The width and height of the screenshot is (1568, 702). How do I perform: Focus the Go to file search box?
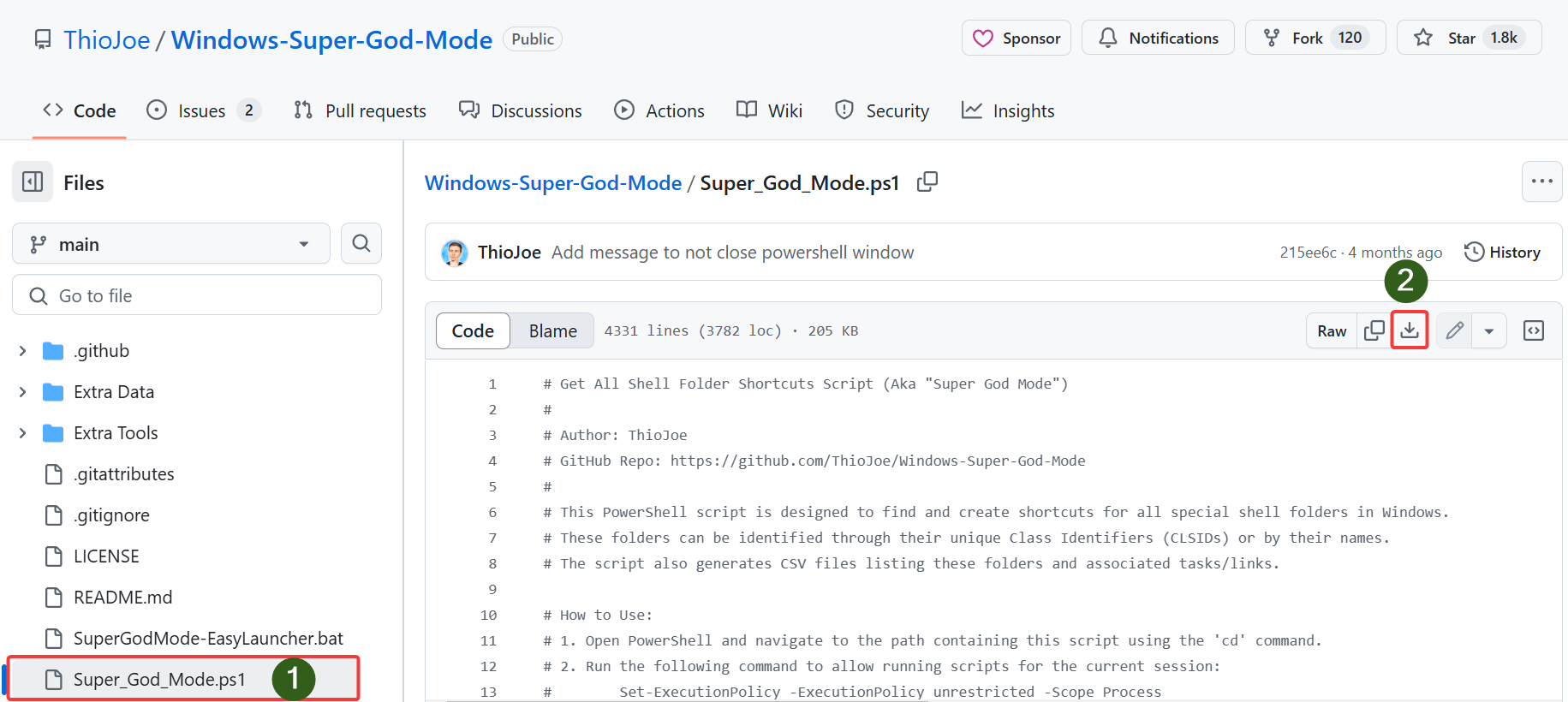[x=197, y=295]
